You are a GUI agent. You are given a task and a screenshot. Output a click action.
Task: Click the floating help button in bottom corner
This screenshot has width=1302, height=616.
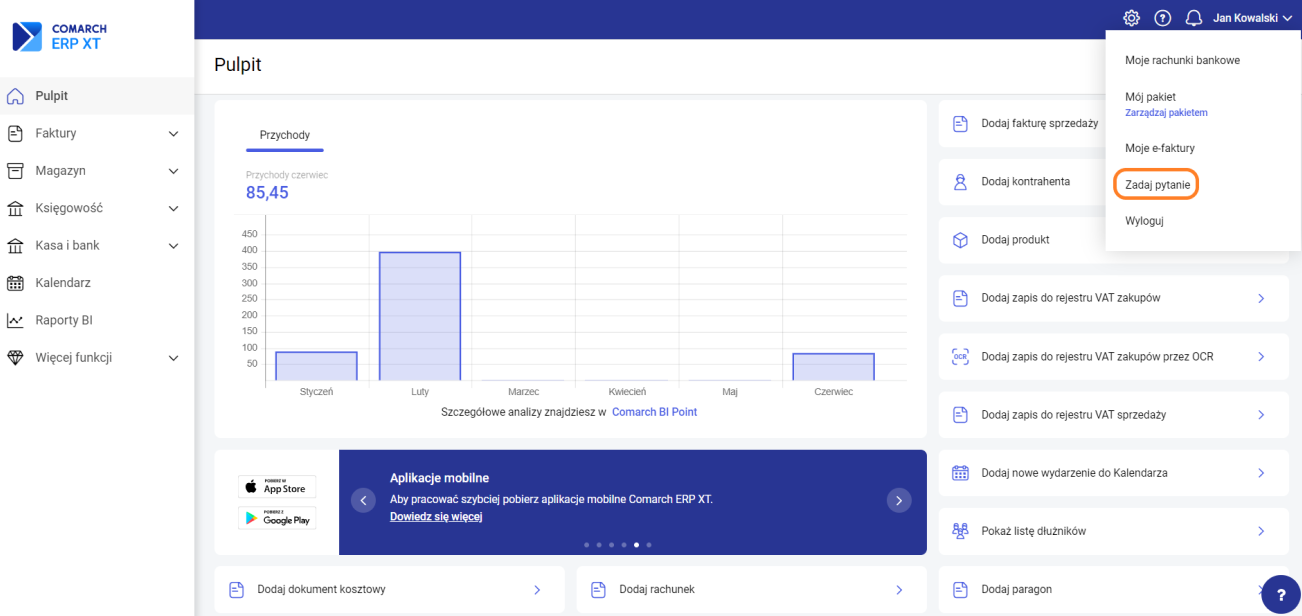tap(1281, 594)
